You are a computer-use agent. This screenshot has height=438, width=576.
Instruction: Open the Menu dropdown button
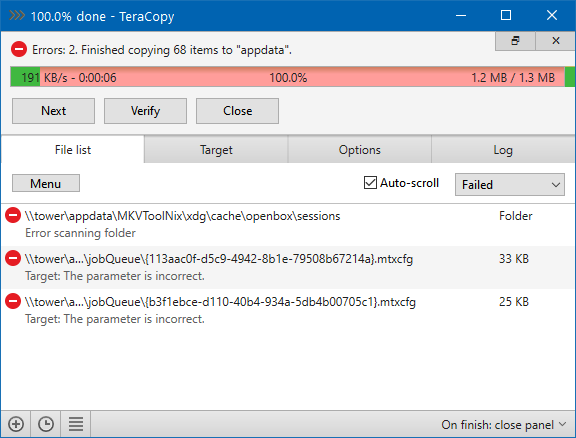[46, 183]
